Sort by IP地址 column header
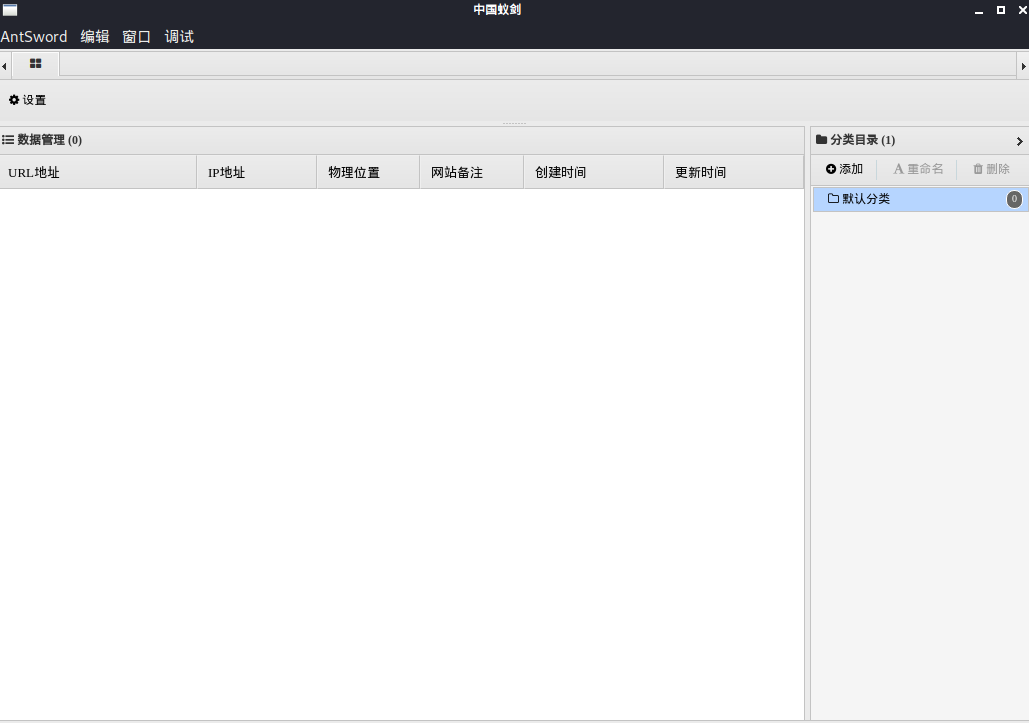The image size is (1029, 723). coord(257,173)
